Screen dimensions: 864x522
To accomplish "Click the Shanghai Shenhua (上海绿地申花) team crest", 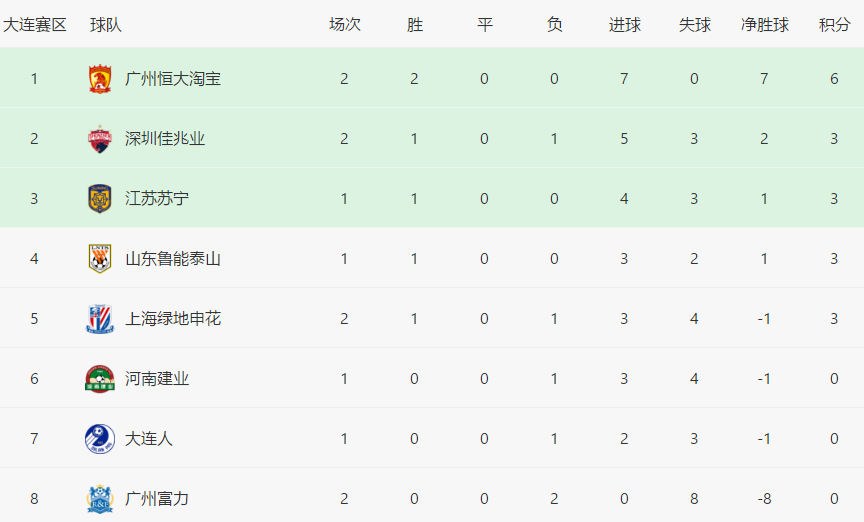I will [100, 318].
